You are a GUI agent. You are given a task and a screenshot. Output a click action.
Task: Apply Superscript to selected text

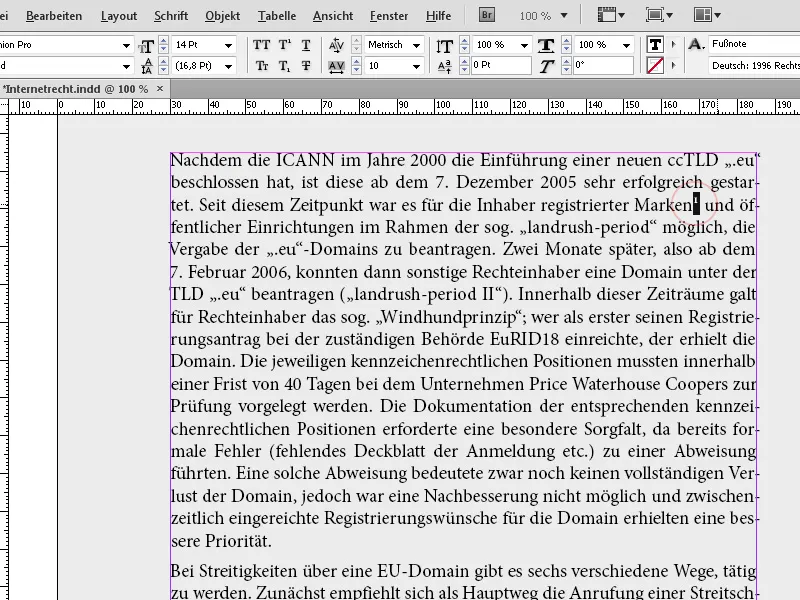click(x=283, y=44)
